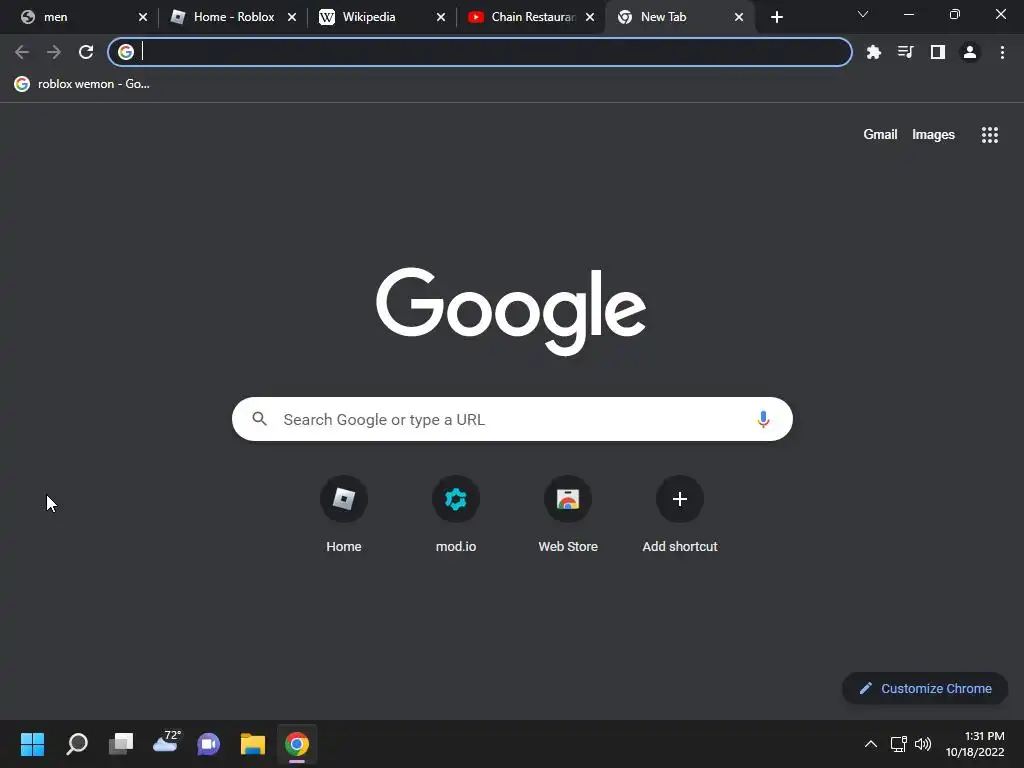
Task: Open Windows taskbar search
Action: (x=77, y=744)
